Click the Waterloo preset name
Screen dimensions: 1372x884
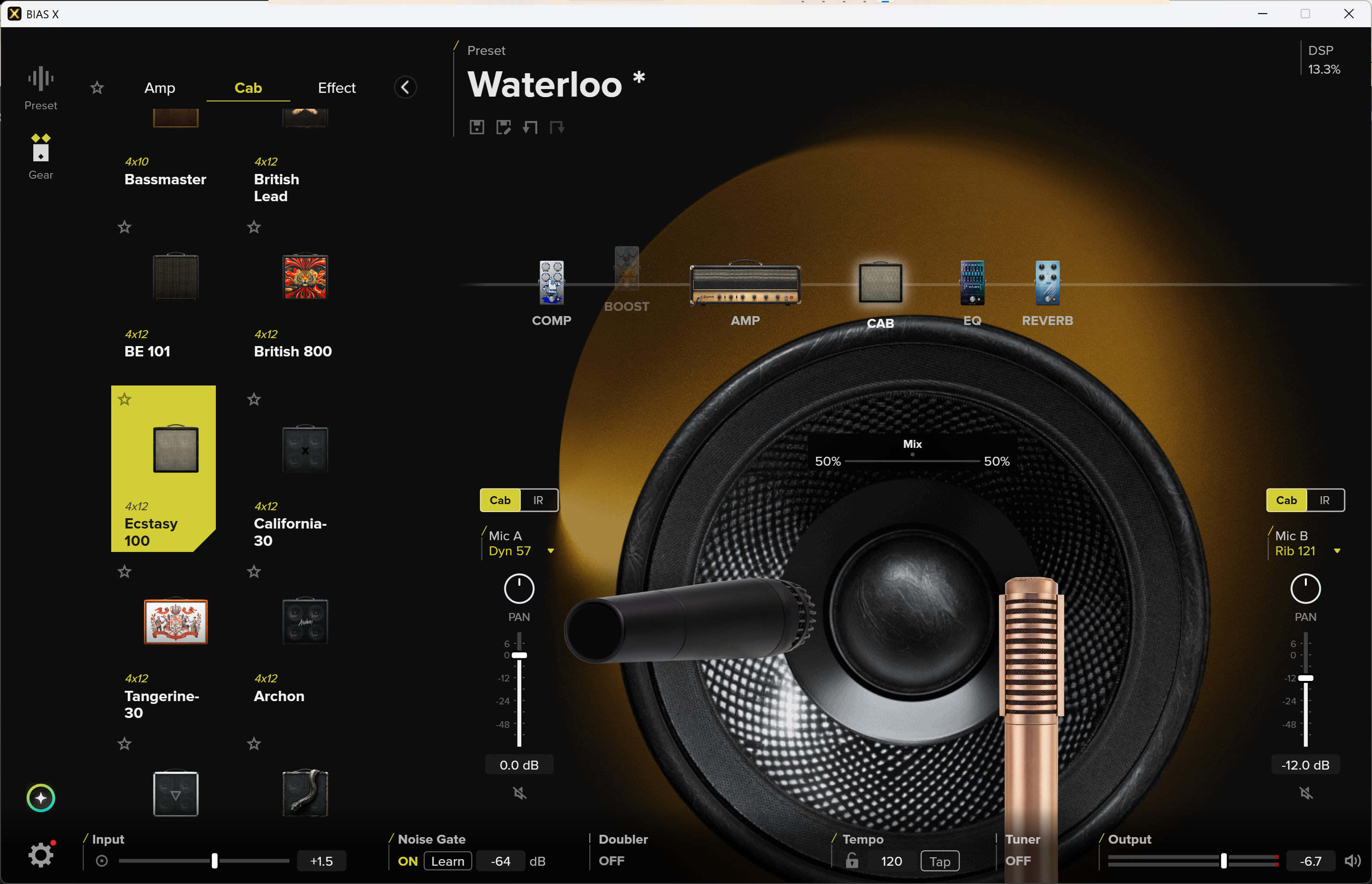click(544, 85)
